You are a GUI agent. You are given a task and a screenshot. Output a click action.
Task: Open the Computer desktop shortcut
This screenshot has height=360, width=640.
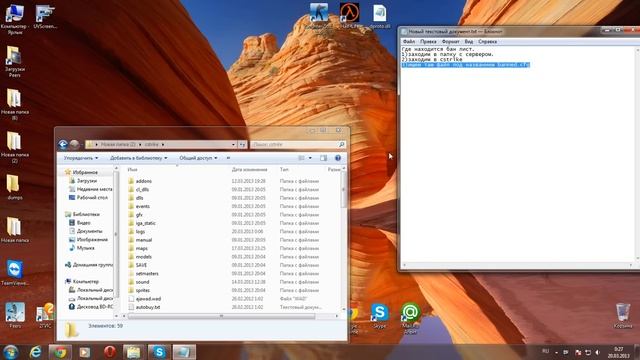(14, 18)
